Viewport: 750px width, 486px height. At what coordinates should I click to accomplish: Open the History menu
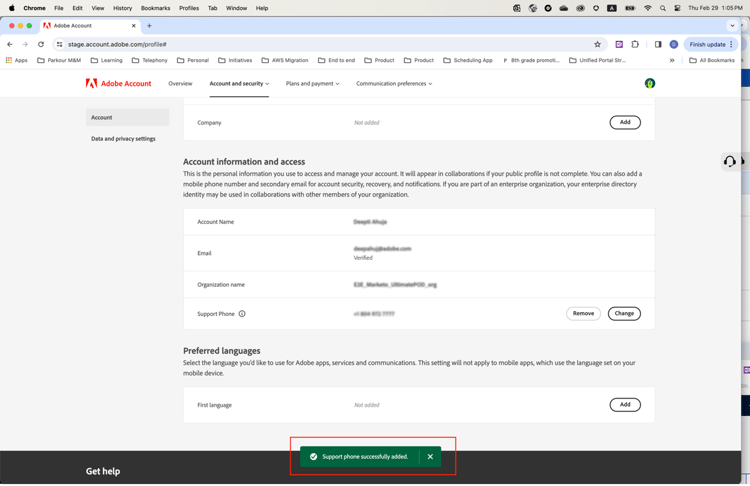122,8
